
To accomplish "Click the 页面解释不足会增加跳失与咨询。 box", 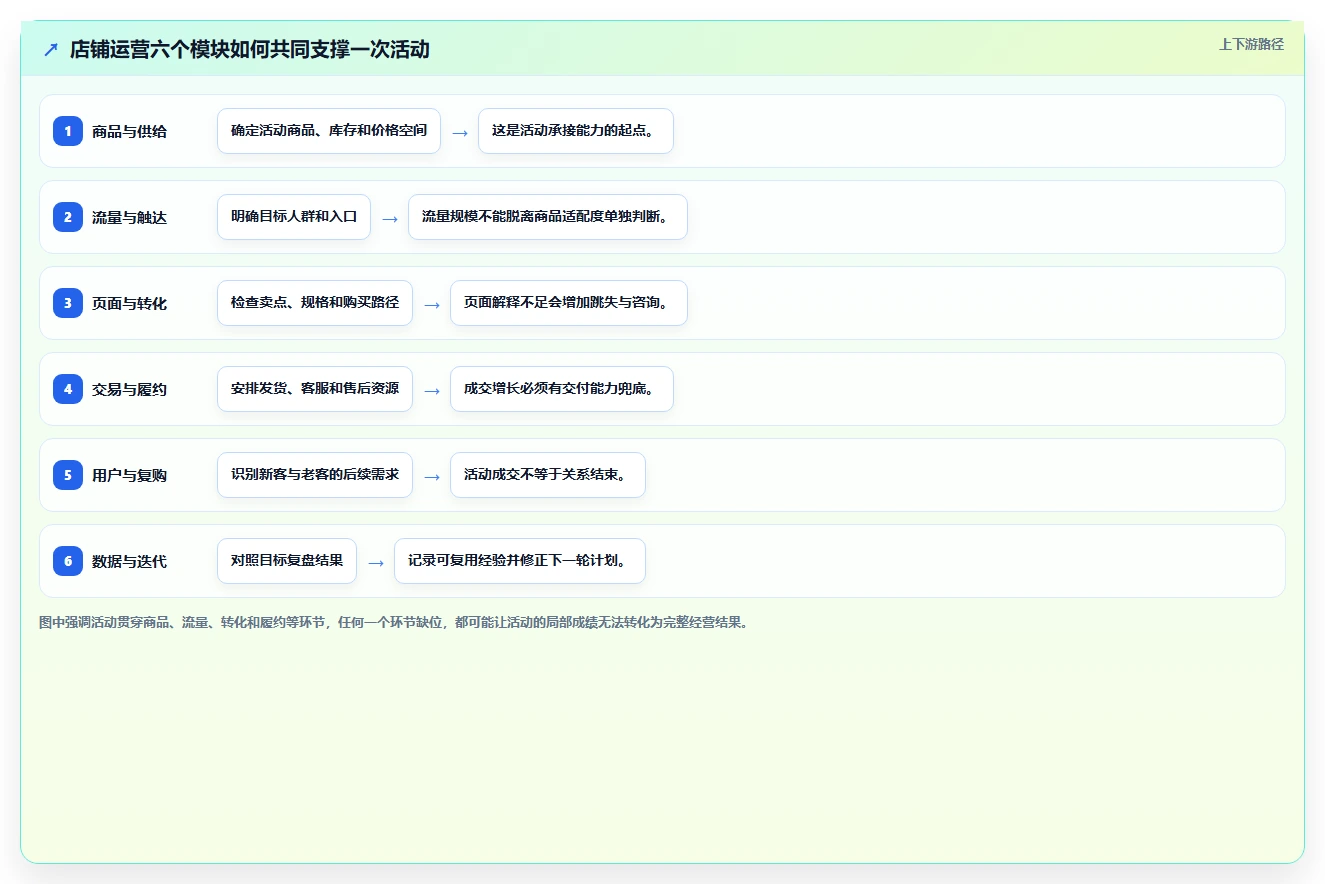I will [x=569, y=303].
